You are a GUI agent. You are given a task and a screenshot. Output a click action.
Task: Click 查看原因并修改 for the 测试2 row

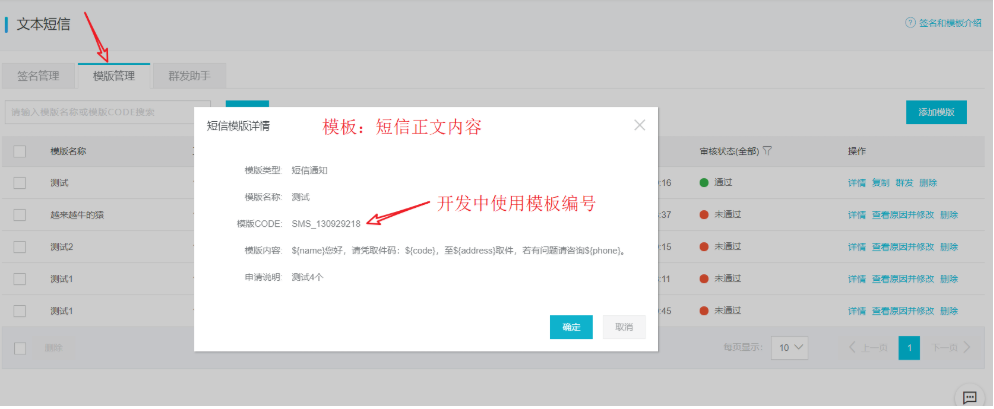pos(903,247)
